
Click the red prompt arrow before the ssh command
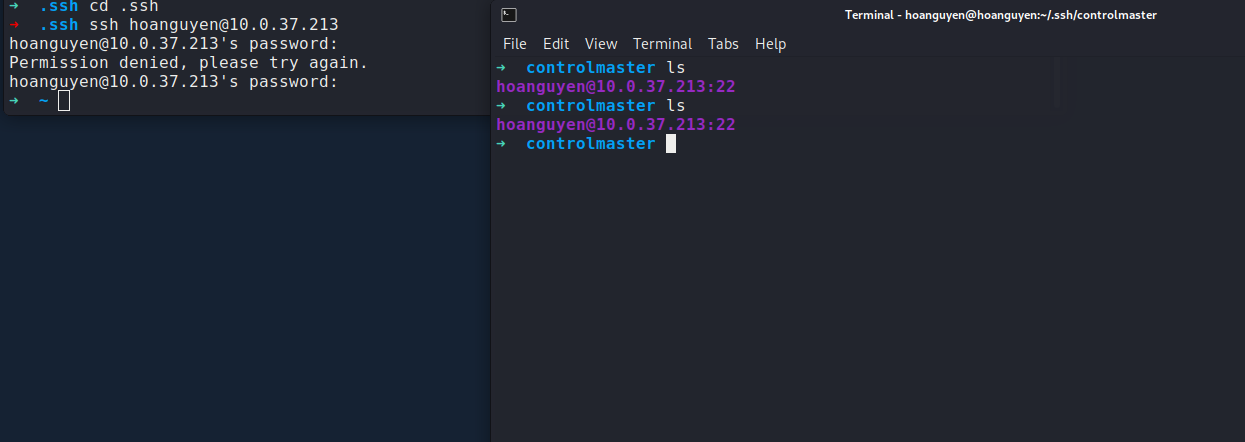(x=14, y=24)
